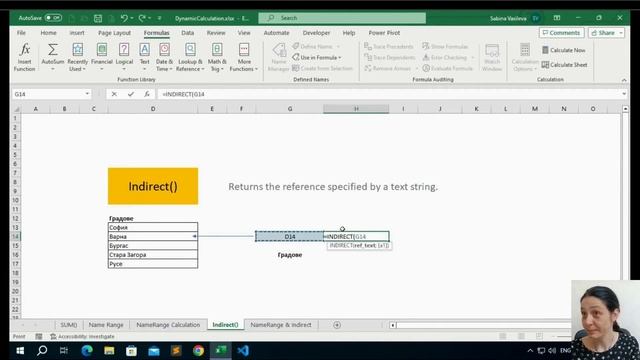Open Recently Used functions

[x=78, y=57]
